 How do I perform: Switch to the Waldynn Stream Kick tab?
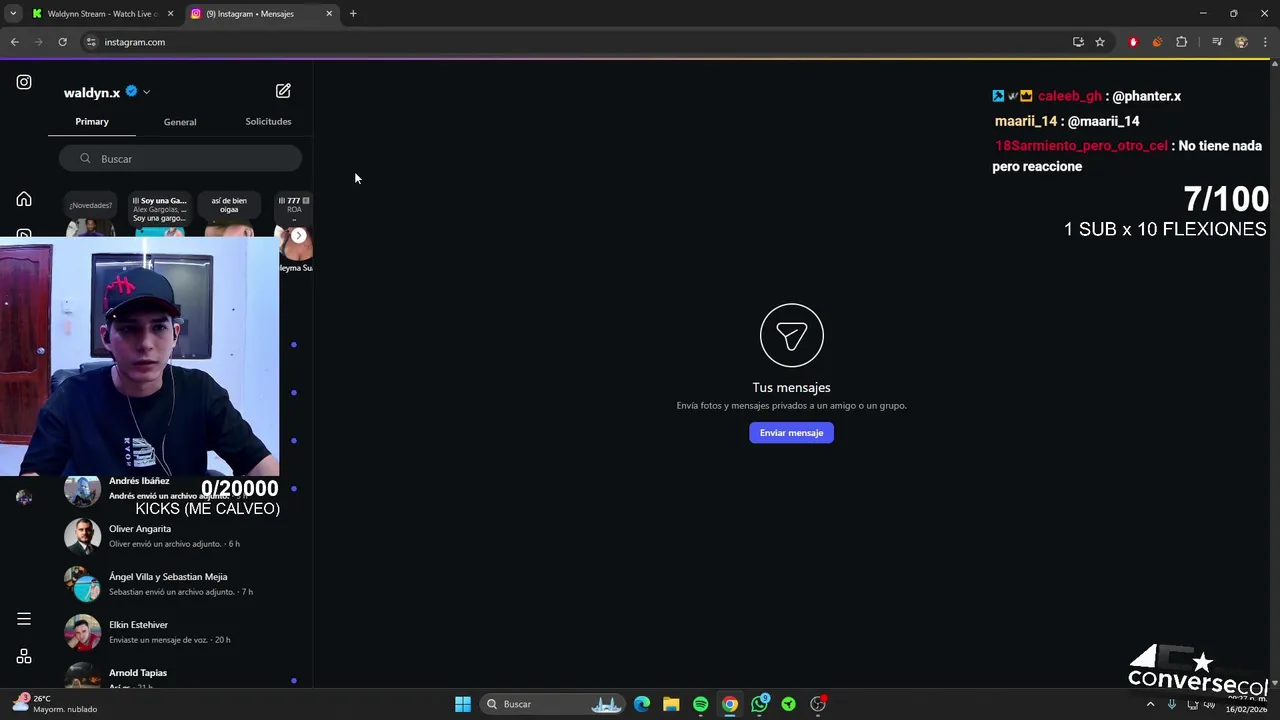click(102, 14)
